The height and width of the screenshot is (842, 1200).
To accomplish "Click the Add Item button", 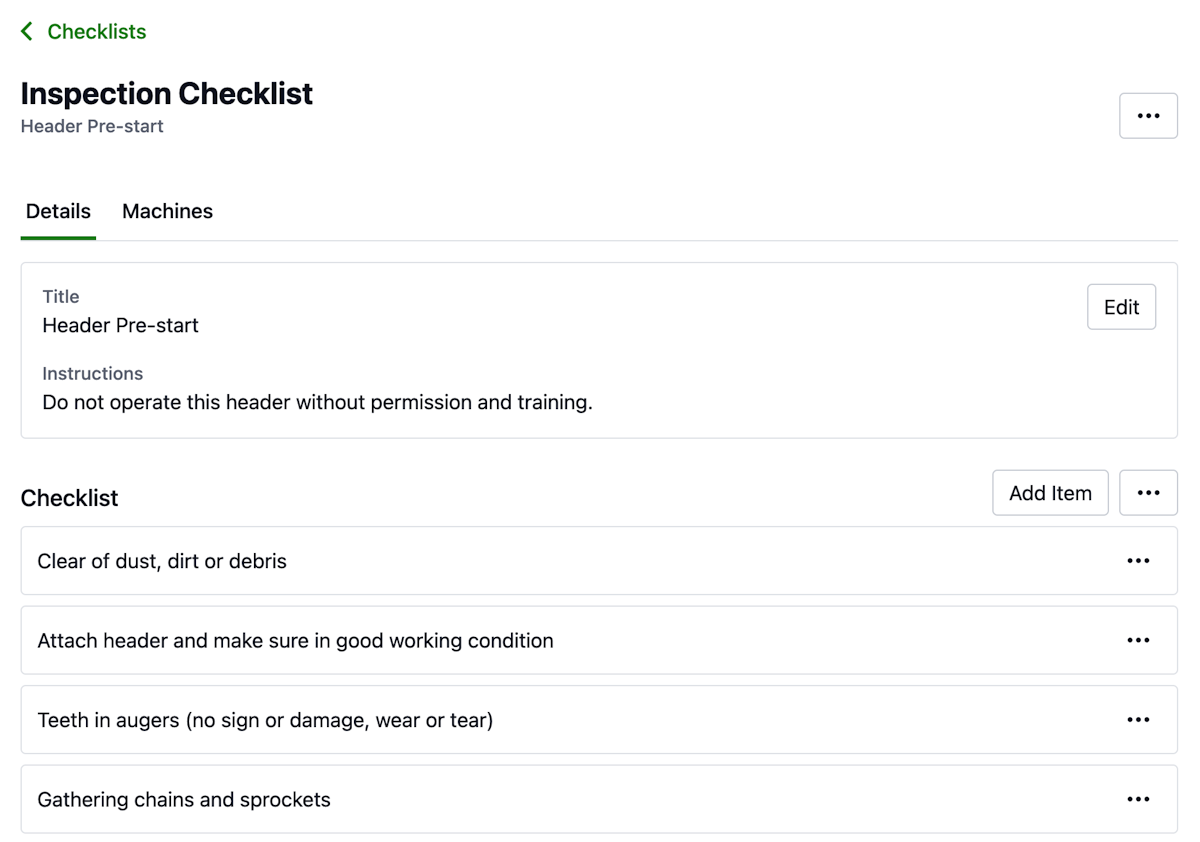I will coord(1050,492).
